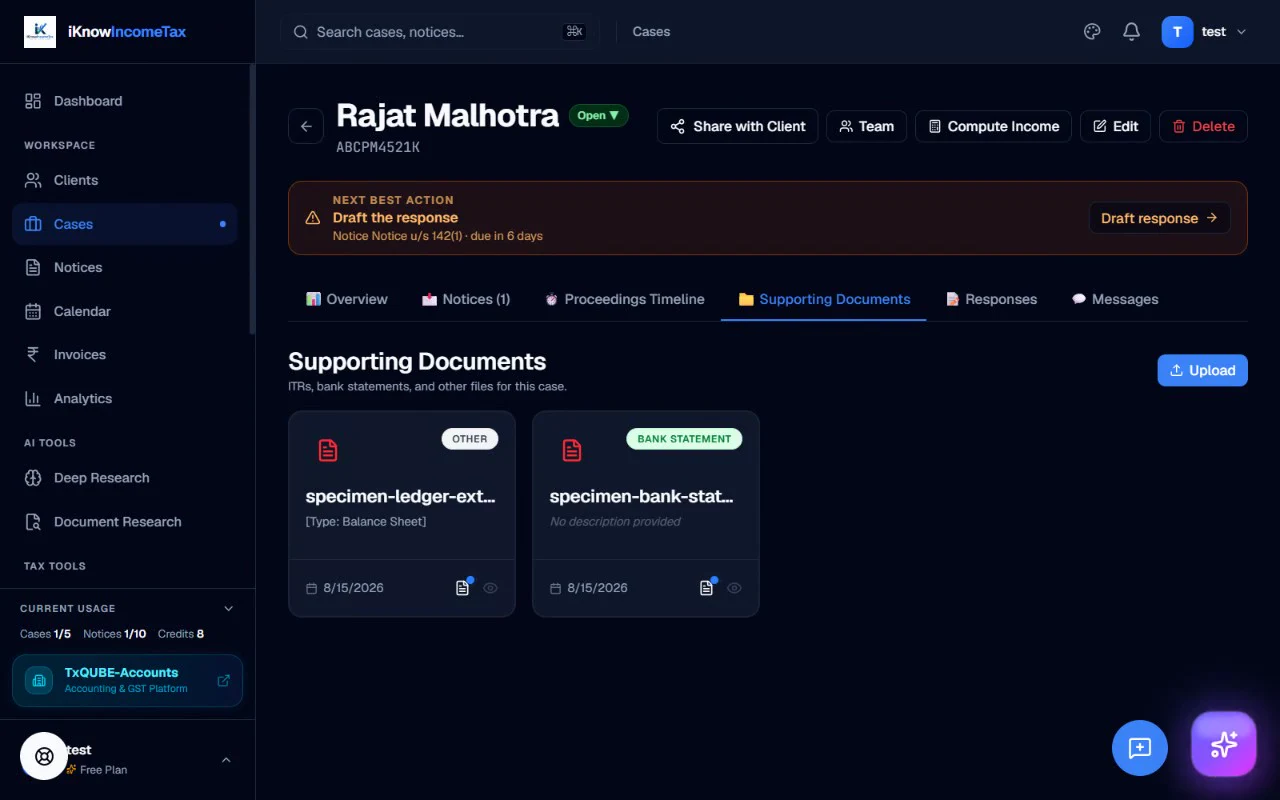Click the lifebuoy help icon

pos(44,756)
